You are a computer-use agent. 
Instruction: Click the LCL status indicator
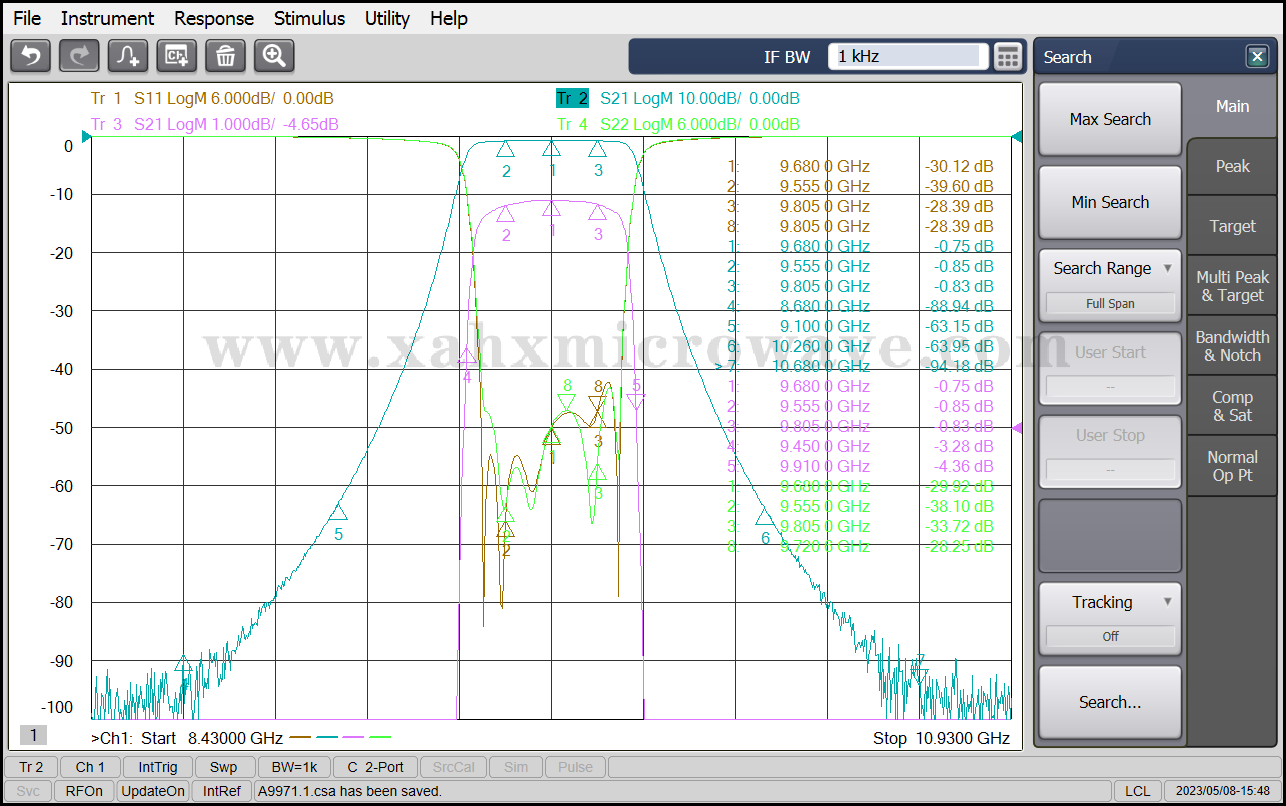coord(1137,791)
